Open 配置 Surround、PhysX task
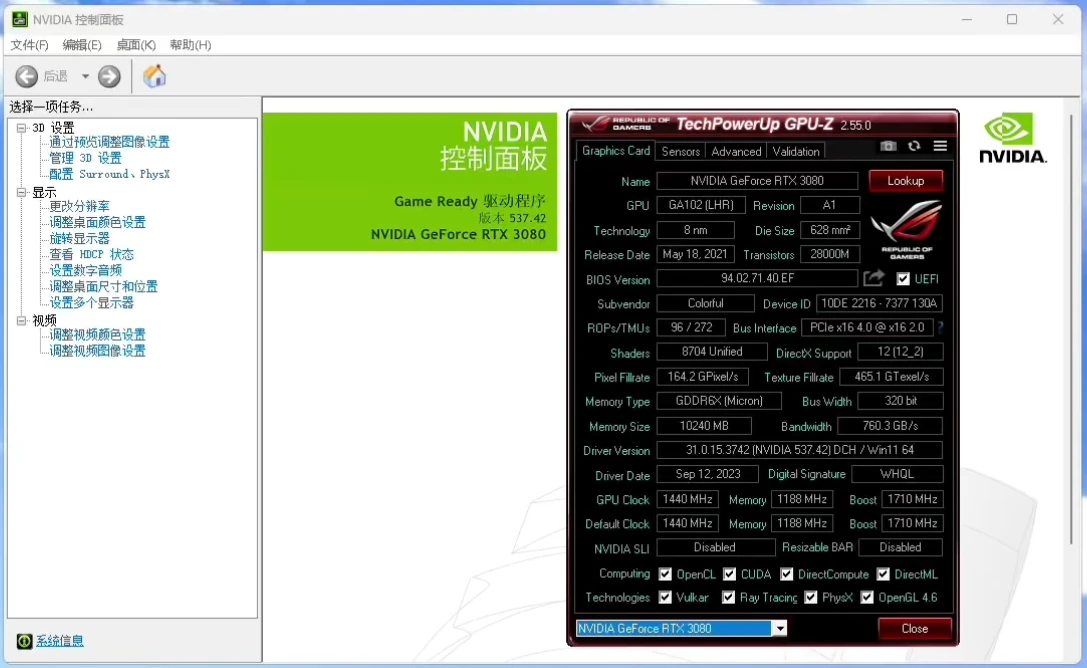 (110, 174)
